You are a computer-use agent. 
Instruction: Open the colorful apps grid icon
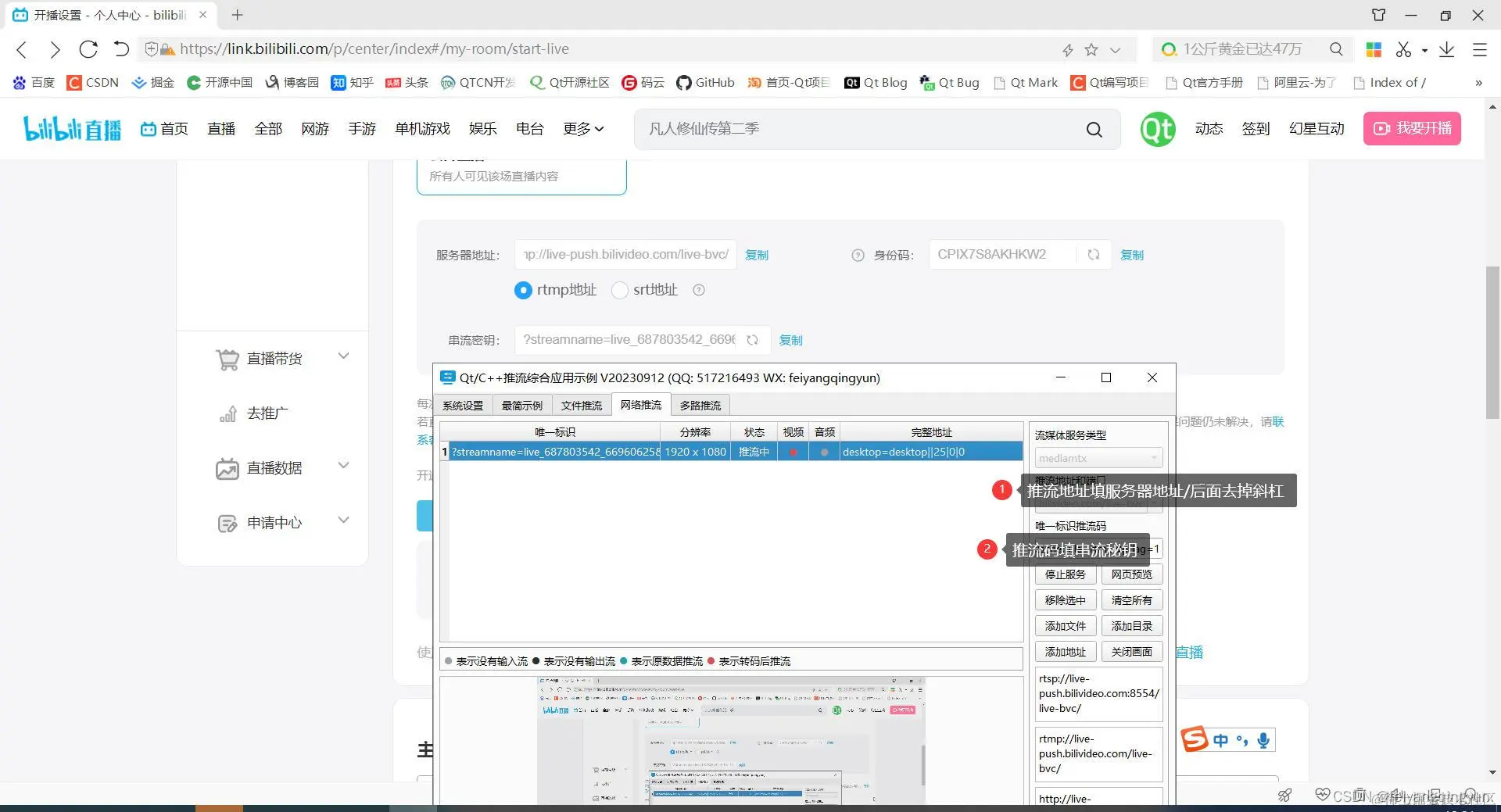tap(1374, 49)
